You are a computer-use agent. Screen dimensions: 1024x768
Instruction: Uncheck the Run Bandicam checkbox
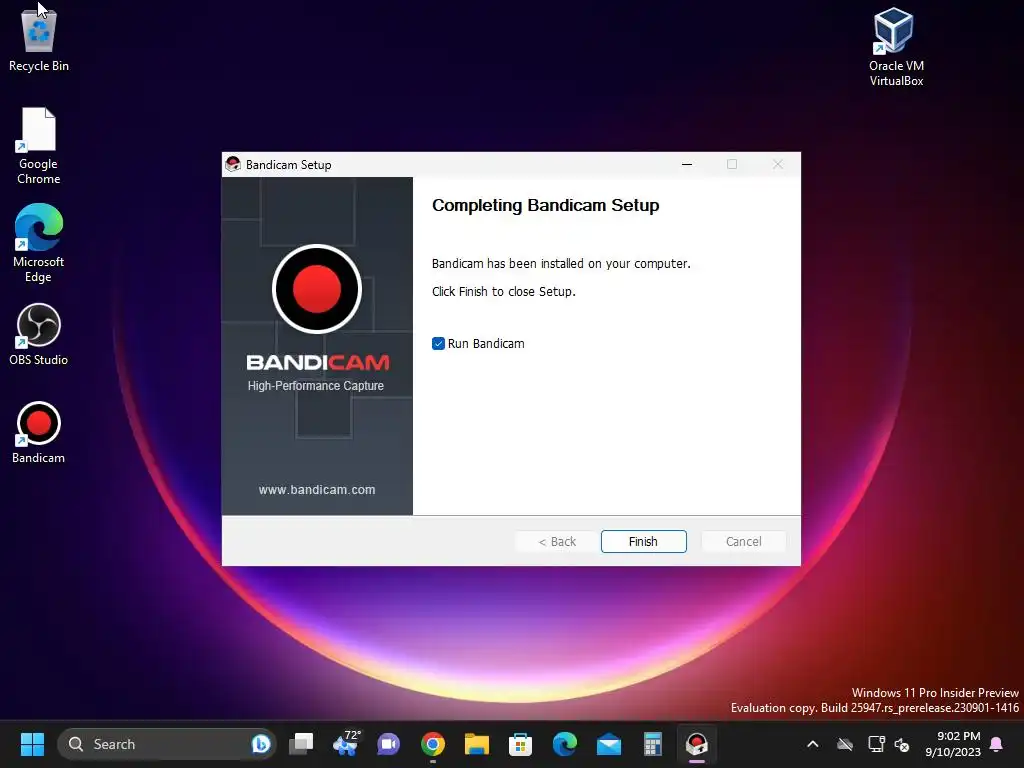pyautogui.click(x=438, y=344)
